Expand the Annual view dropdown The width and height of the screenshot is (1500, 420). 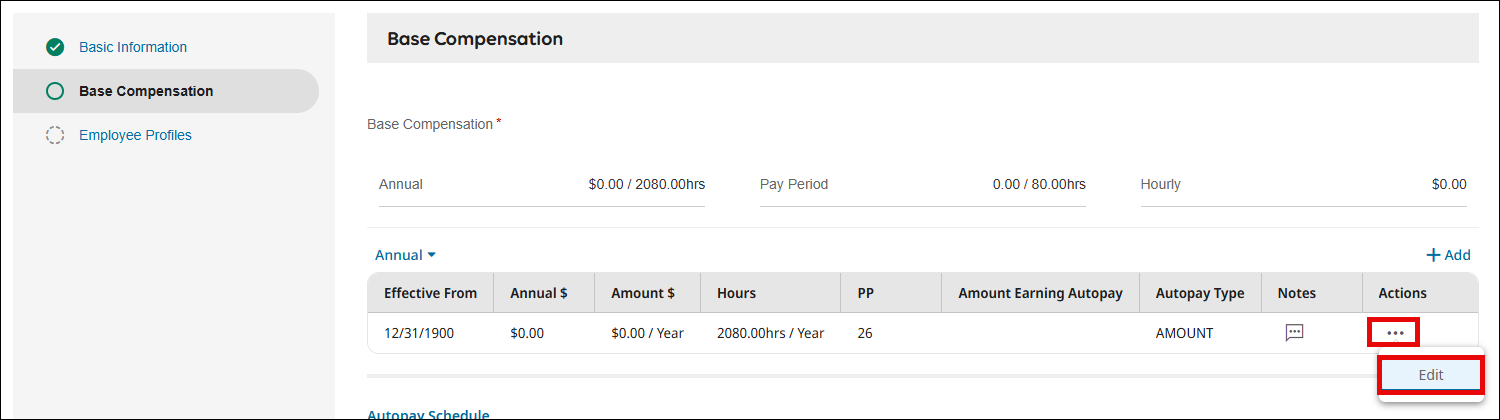[x=405, y=255]
